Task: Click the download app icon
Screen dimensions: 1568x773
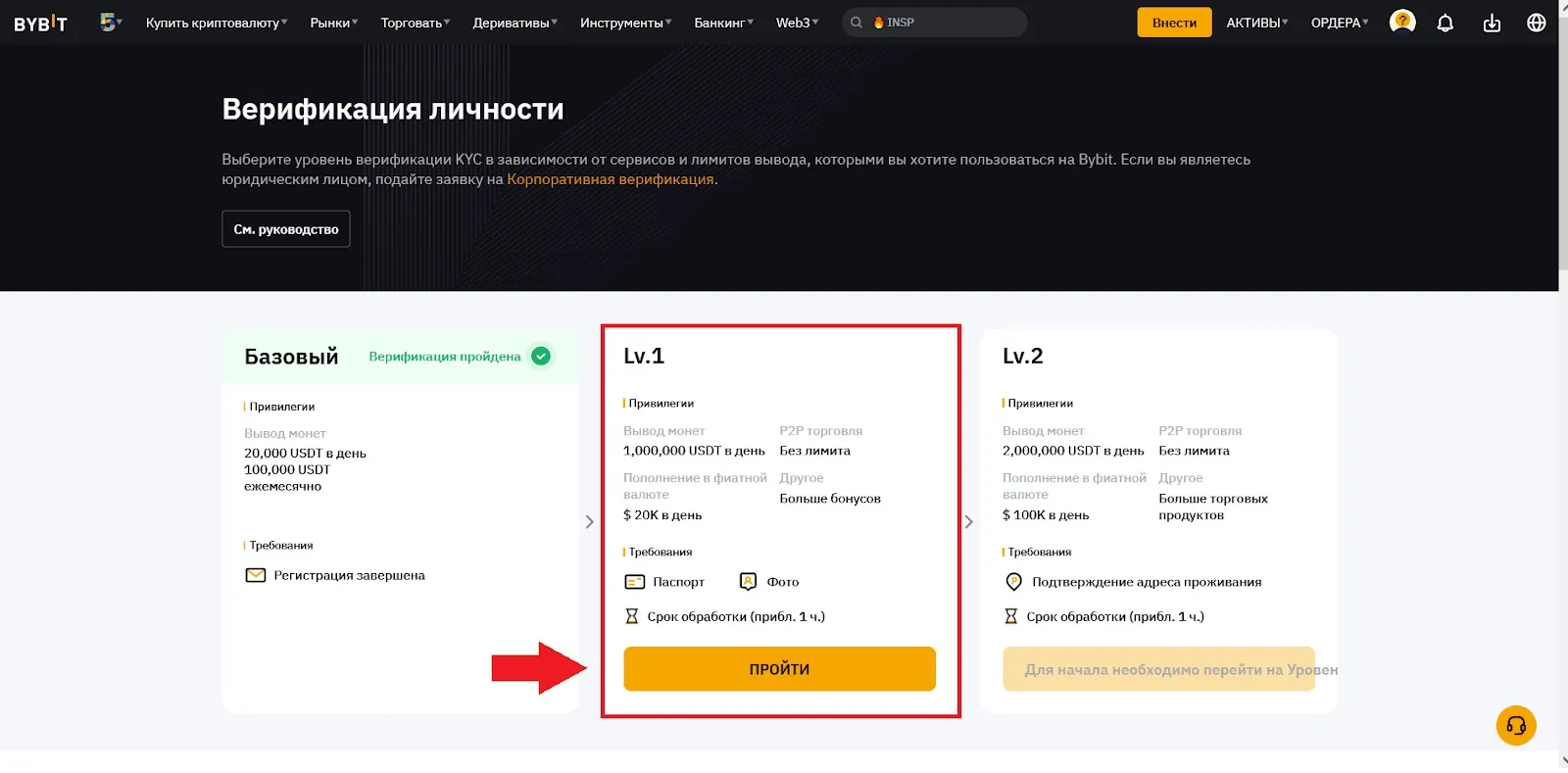Action: 1492,23
